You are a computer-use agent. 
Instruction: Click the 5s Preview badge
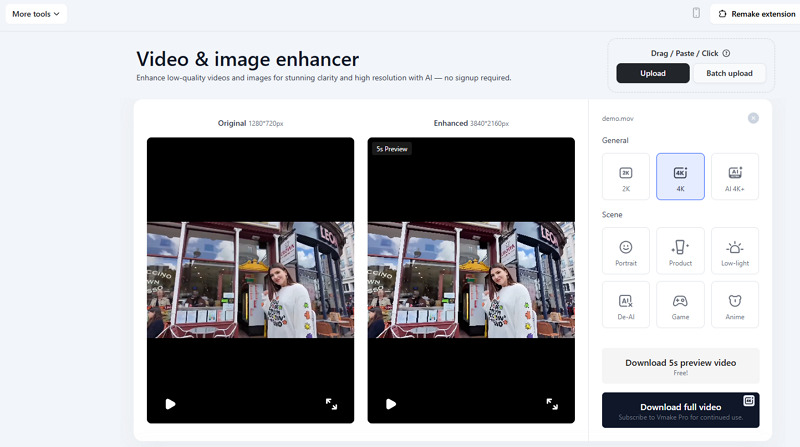pyautogui.click(x=392, y=149)
